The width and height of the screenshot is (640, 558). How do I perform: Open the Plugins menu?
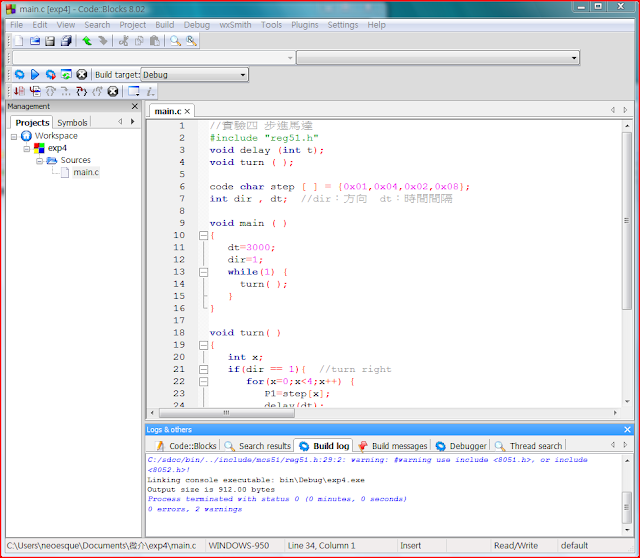point(305,24)
